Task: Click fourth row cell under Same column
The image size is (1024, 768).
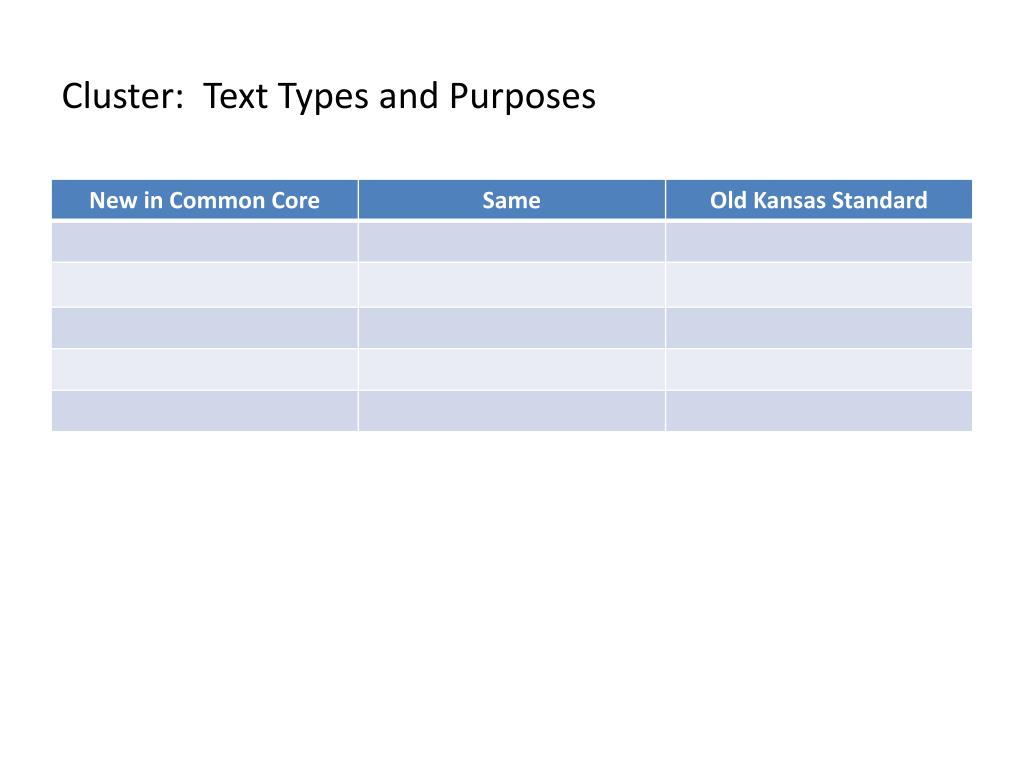Action: (x=512, y=370)
